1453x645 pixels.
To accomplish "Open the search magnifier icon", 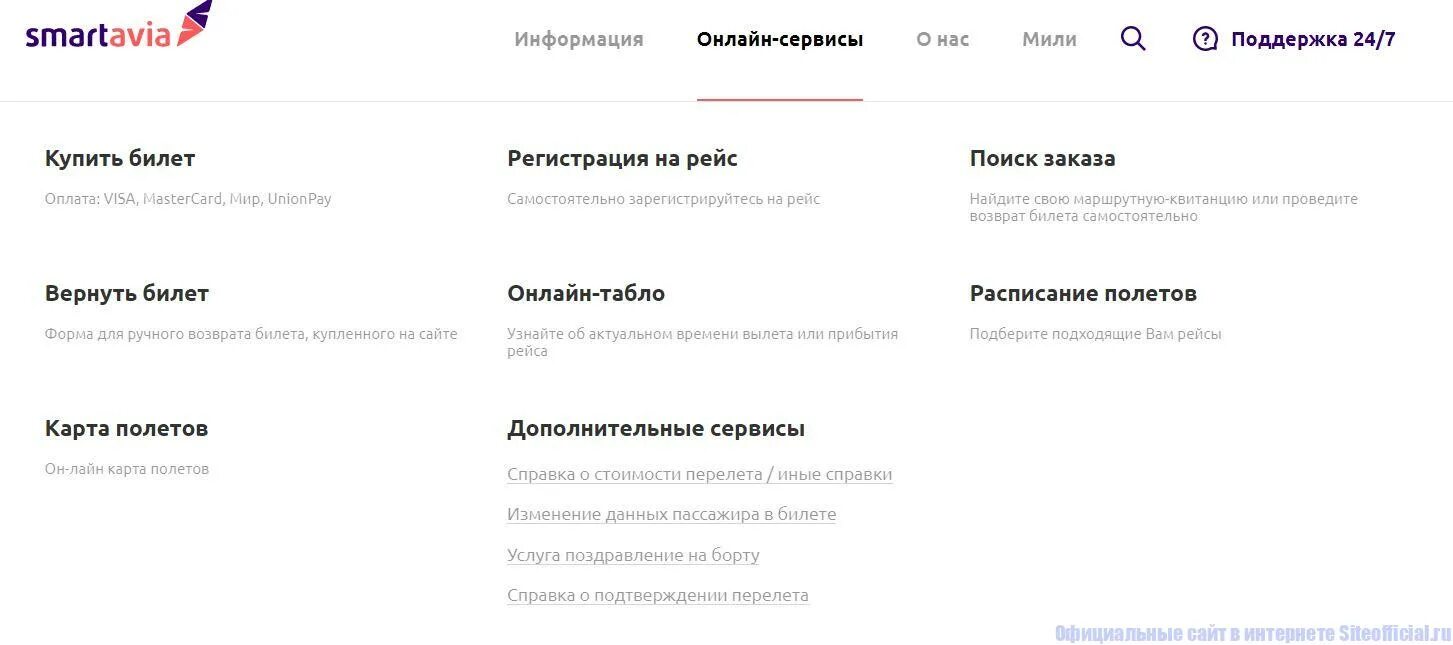I will 1133,39.
